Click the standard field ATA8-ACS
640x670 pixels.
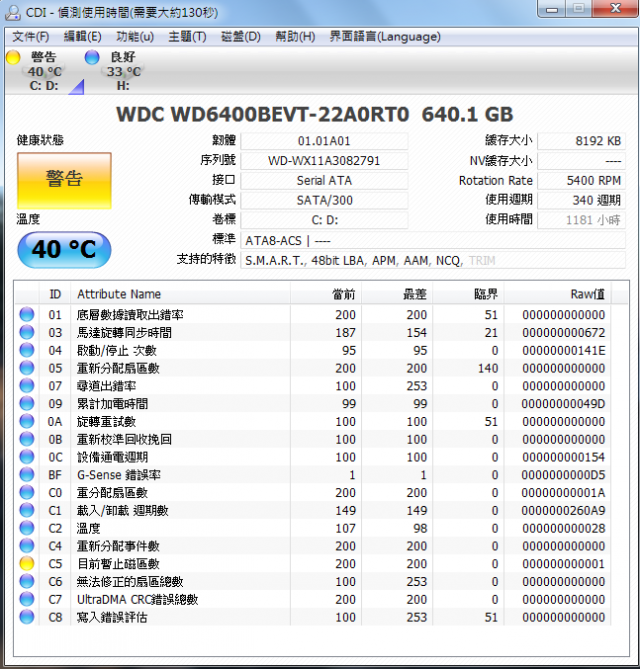click(x=433, y=241)
